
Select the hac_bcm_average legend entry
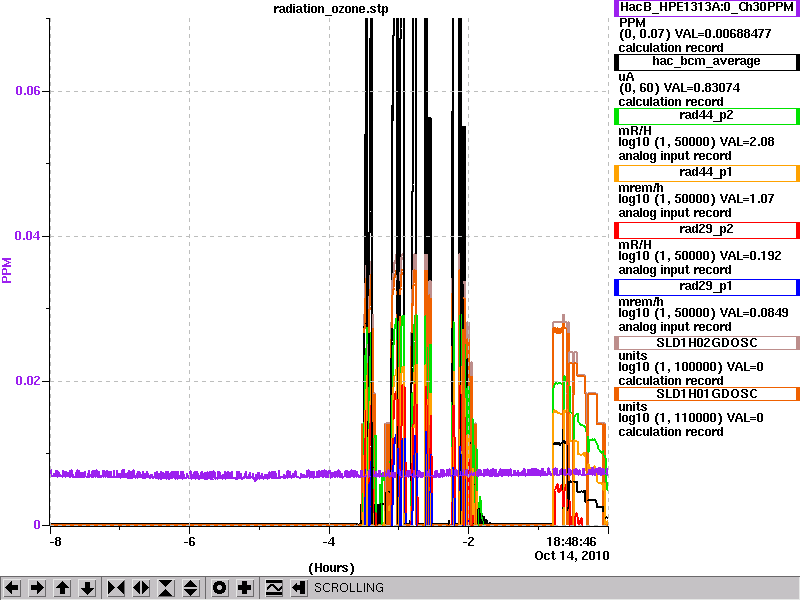coord(707,62)
